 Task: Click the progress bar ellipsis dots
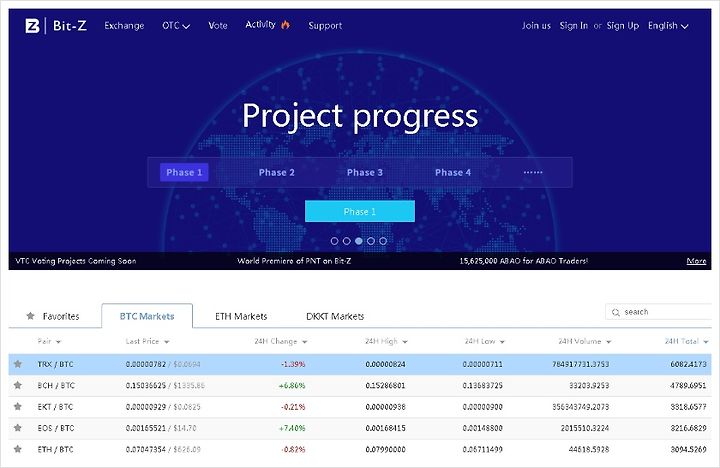[533, 172]
